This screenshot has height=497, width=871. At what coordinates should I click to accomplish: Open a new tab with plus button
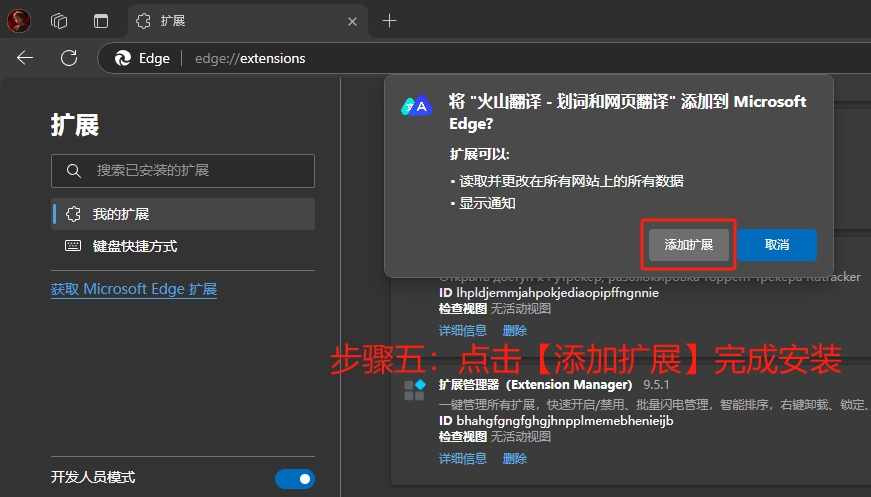click(x=389, y=21)
